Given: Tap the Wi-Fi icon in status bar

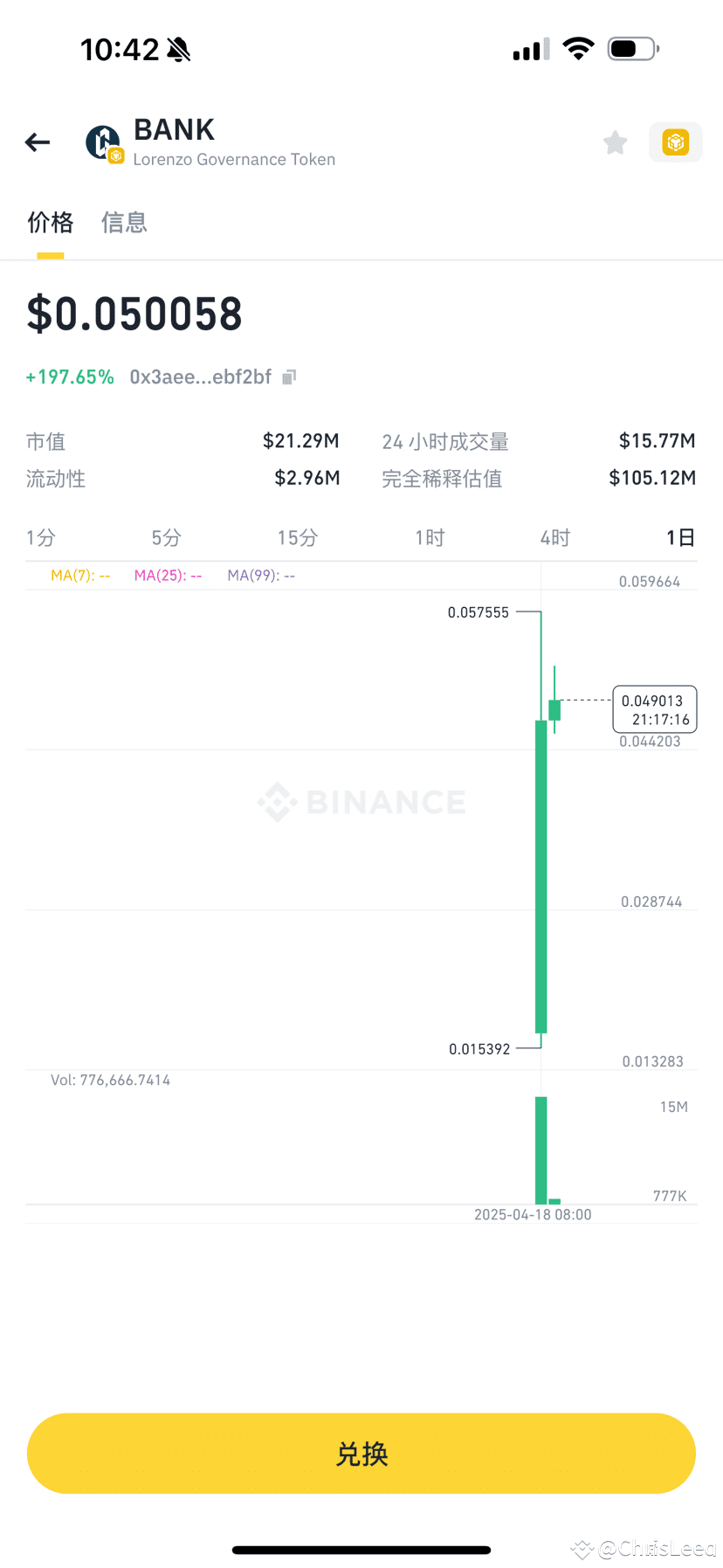Looking at the screenshot, I should 579,49.
